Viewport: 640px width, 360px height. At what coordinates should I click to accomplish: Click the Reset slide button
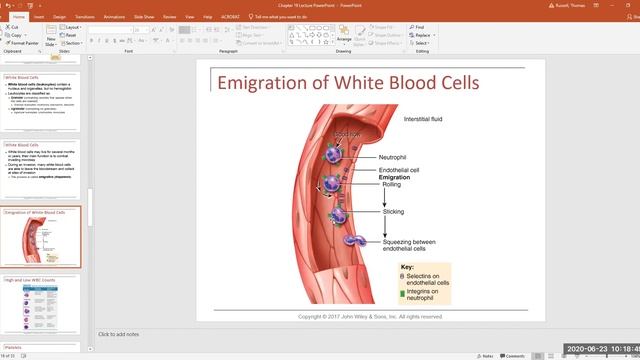pyautogui.click(x=68, y=35)
